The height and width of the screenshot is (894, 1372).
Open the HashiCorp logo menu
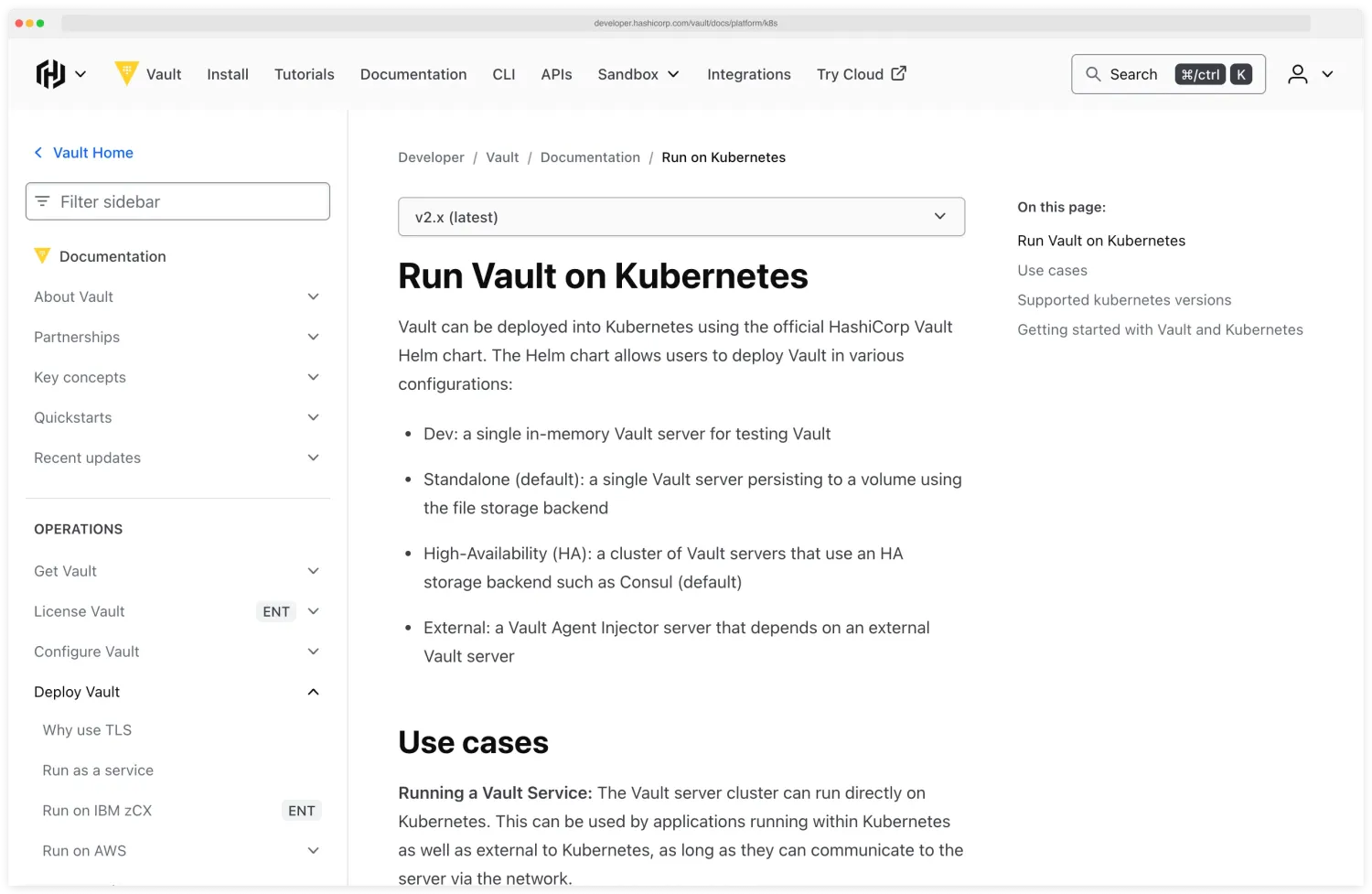click(51, 74)
